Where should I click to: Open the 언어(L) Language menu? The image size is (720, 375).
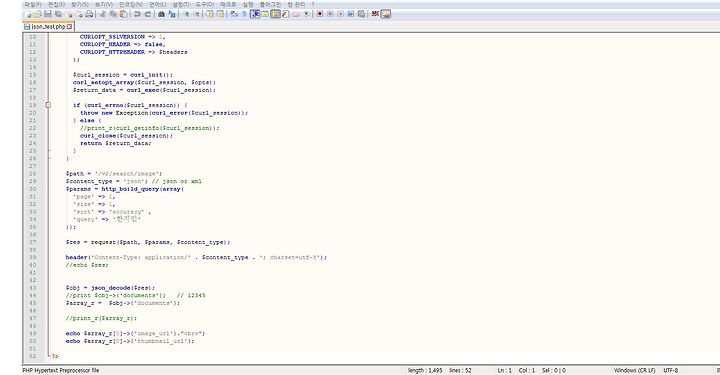pos(158,4)
